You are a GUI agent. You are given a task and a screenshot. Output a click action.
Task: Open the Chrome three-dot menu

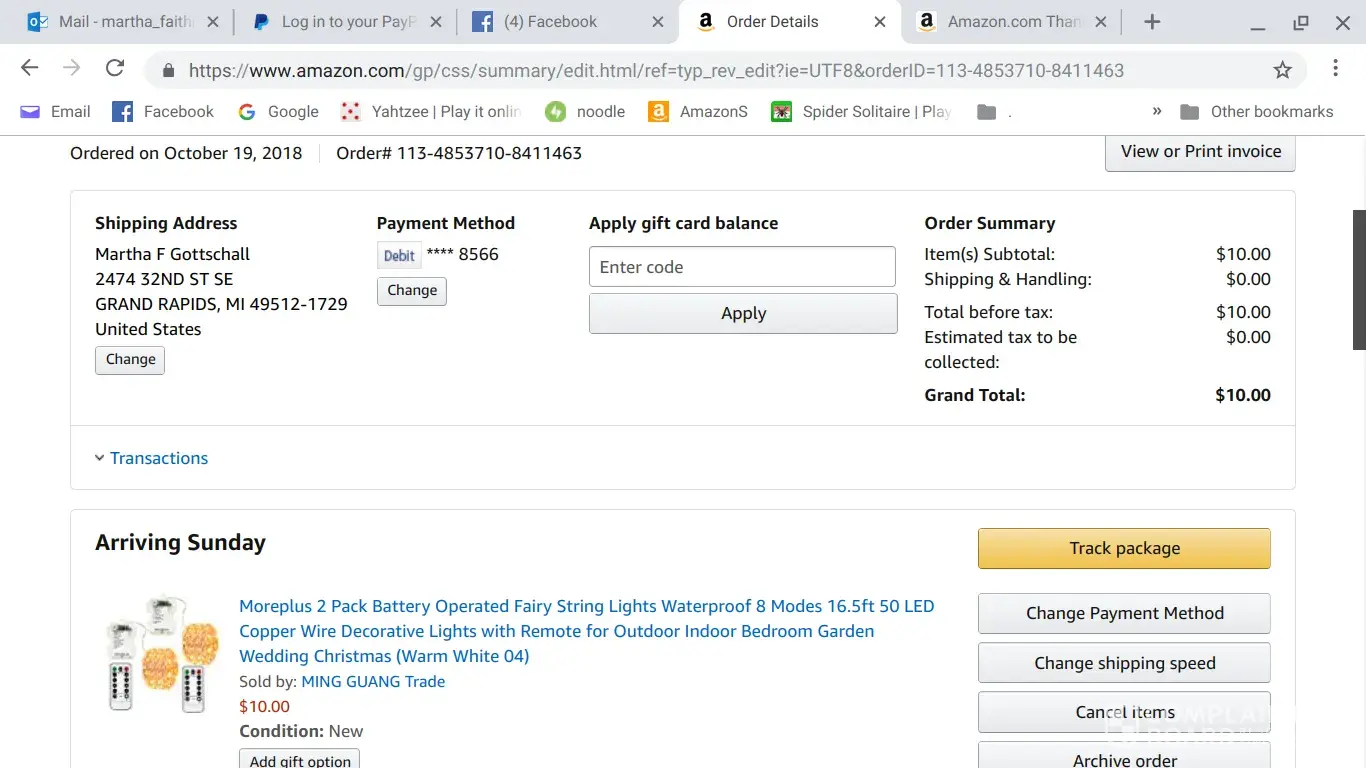1335,69
